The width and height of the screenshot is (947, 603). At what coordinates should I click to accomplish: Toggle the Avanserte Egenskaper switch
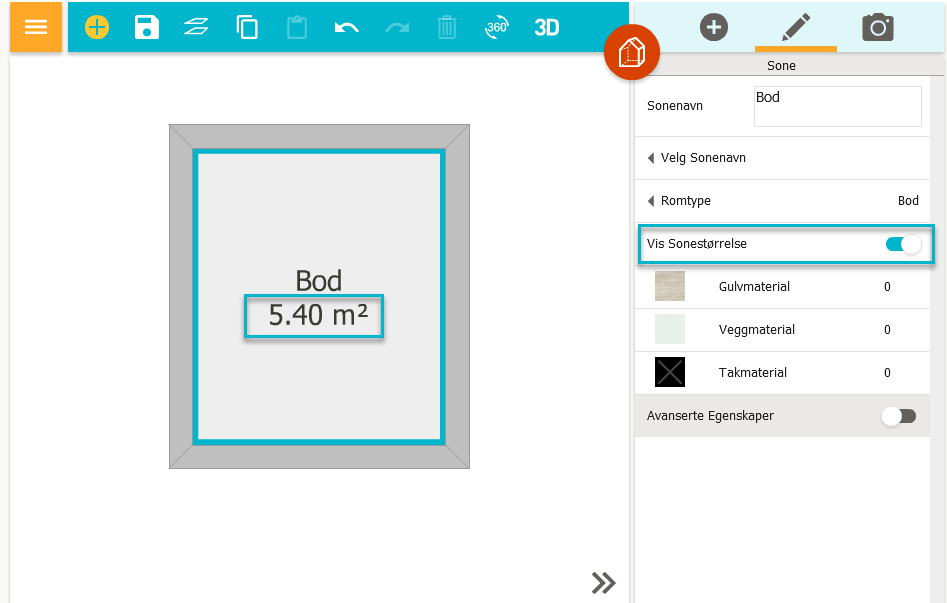[899, 416]
